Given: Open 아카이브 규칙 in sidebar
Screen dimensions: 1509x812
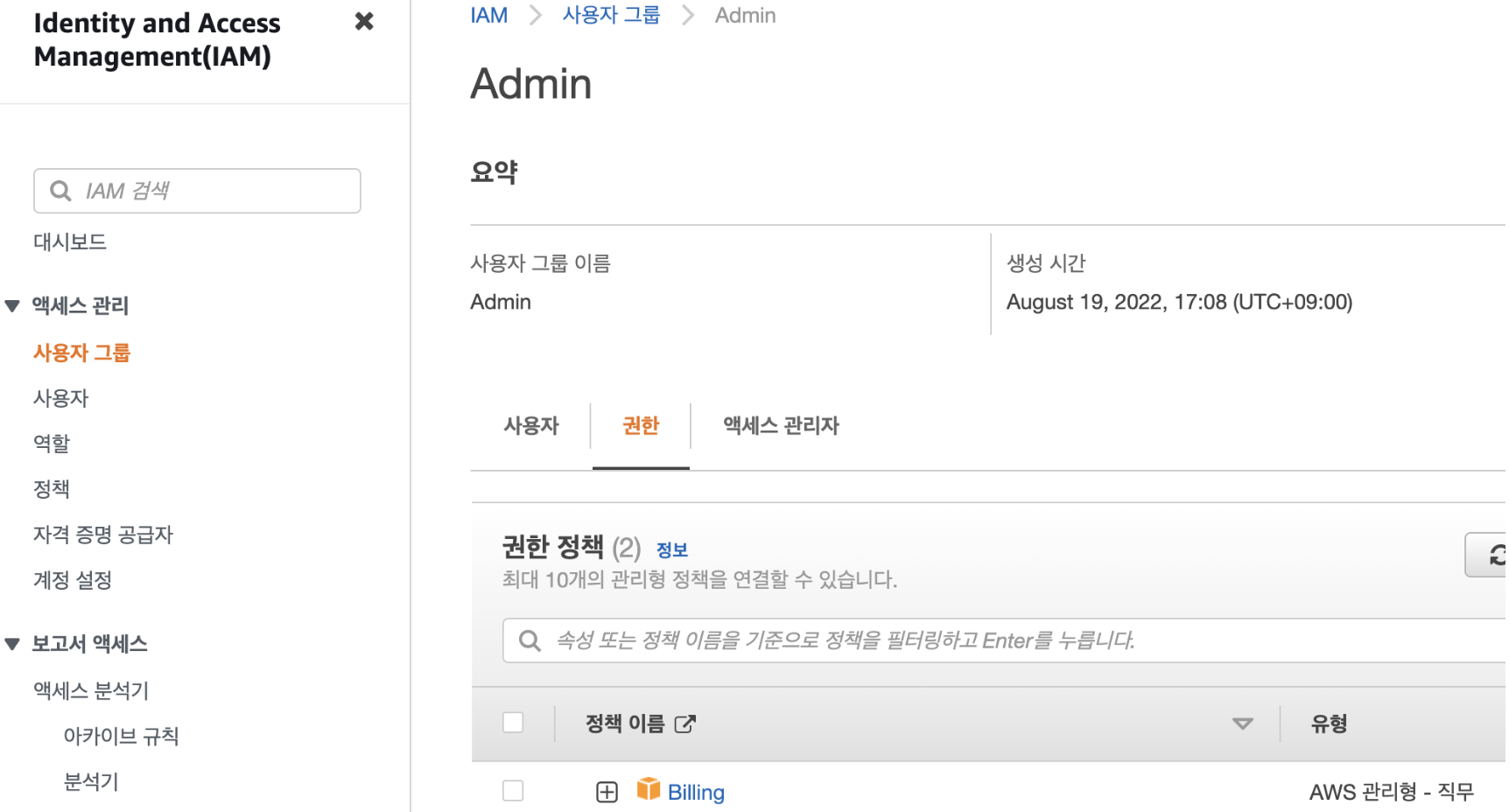Looking at the screenshot, I should tap(121, 736).
